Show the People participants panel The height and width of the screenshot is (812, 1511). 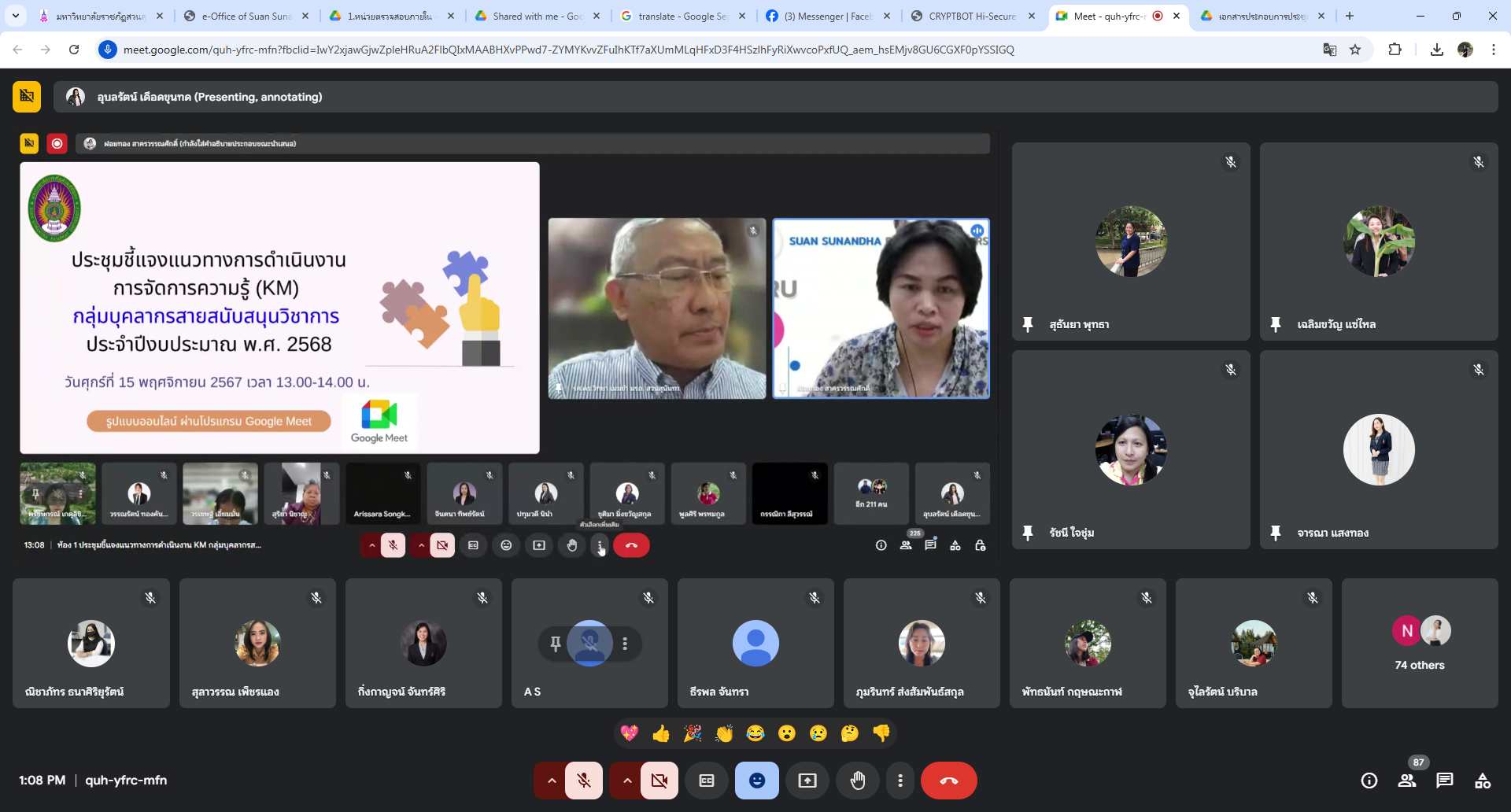pos(1407,781)
